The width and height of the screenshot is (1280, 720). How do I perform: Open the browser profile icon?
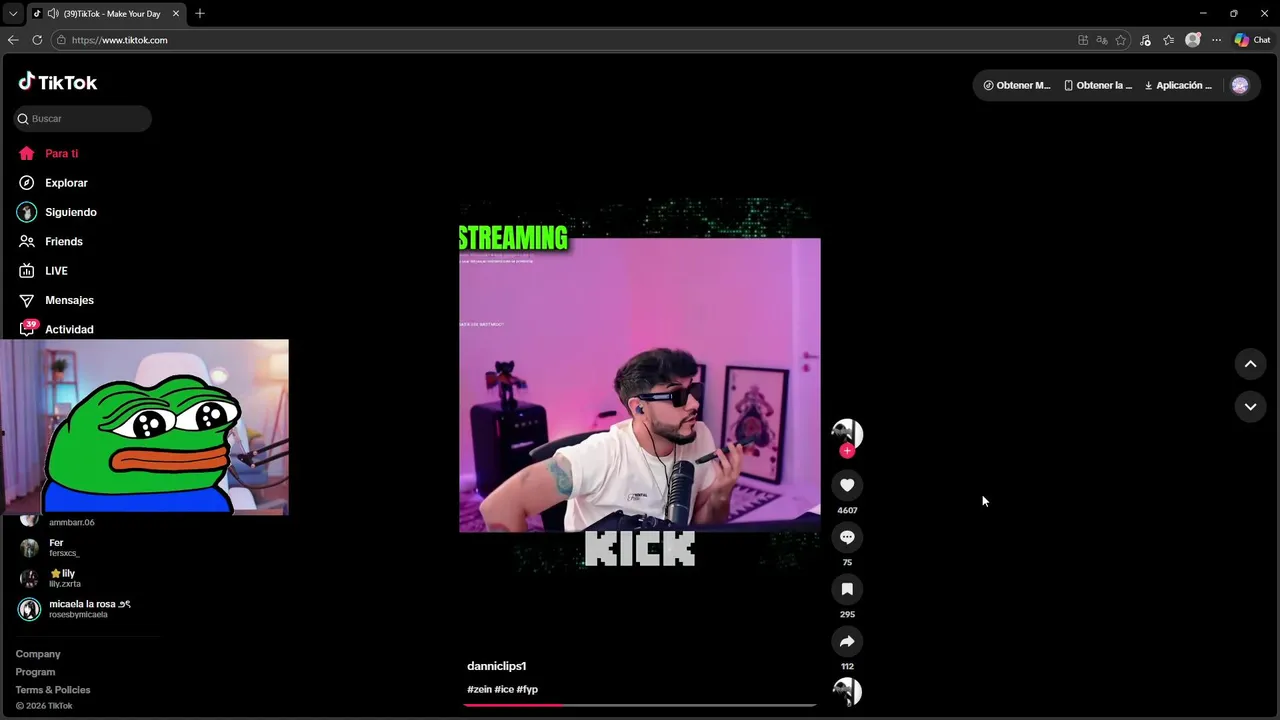point(1192,40)
